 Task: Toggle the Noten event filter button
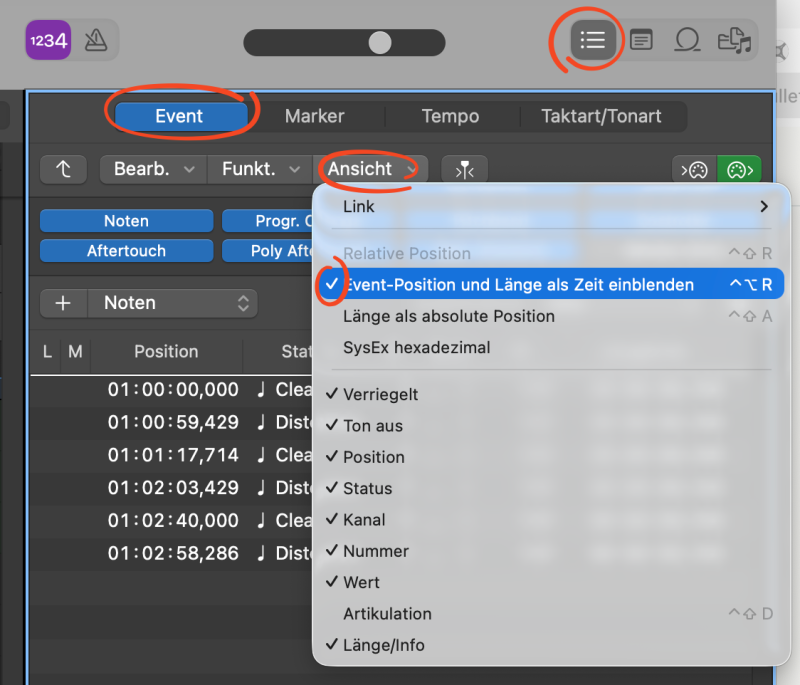click(x=126, y=221)
